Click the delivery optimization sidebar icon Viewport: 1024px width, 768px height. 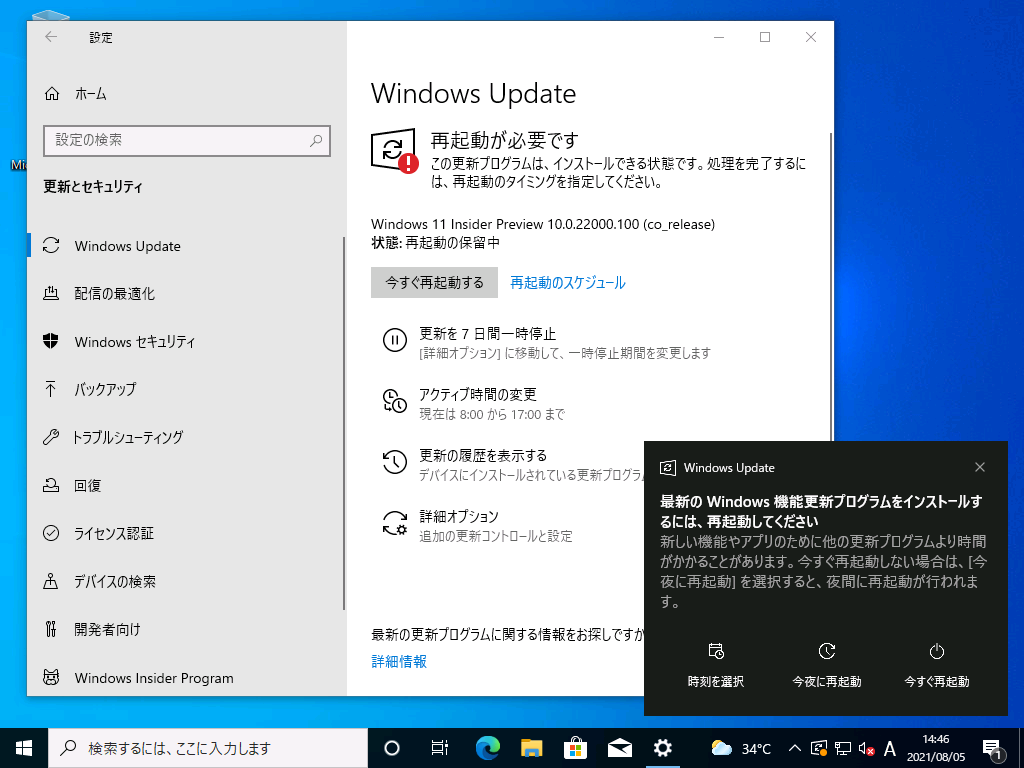(x=51, y=293)
